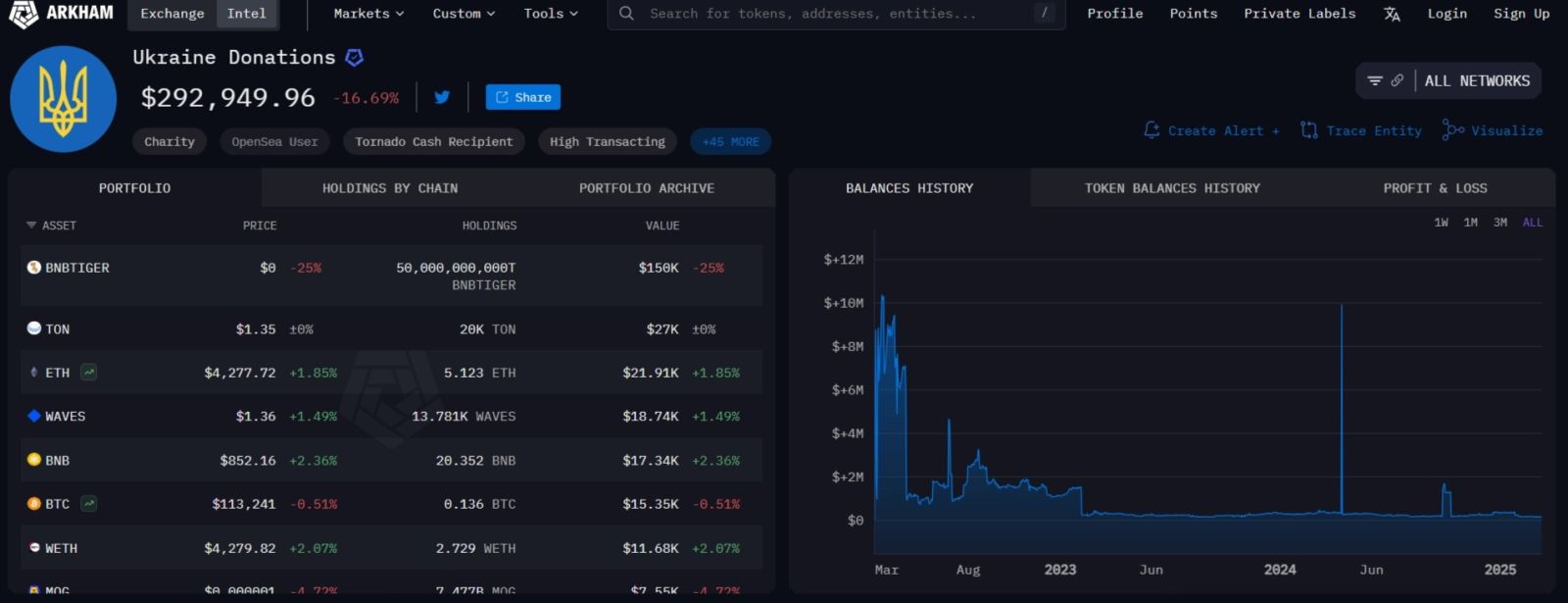Click the search tokens input field
The image size is (1568, 603).
pos(833,14)
